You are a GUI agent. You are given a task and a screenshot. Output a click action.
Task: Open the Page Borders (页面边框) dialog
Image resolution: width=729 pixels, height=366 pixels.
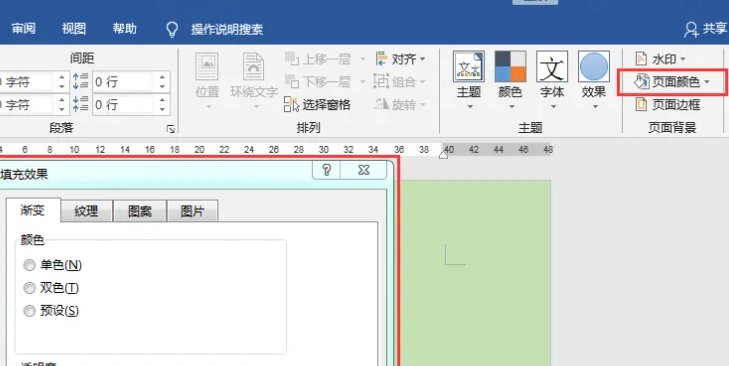668,105
